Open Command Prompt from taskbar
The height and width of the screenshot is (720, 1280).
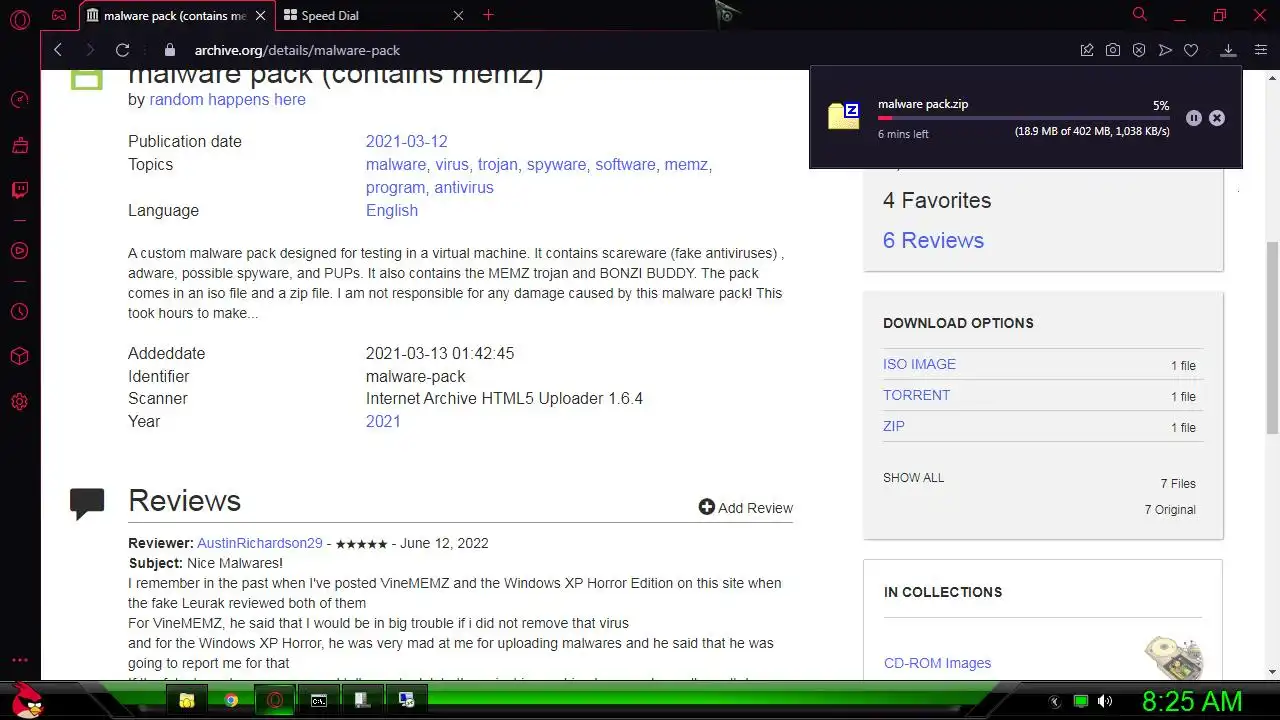point(319,700)
